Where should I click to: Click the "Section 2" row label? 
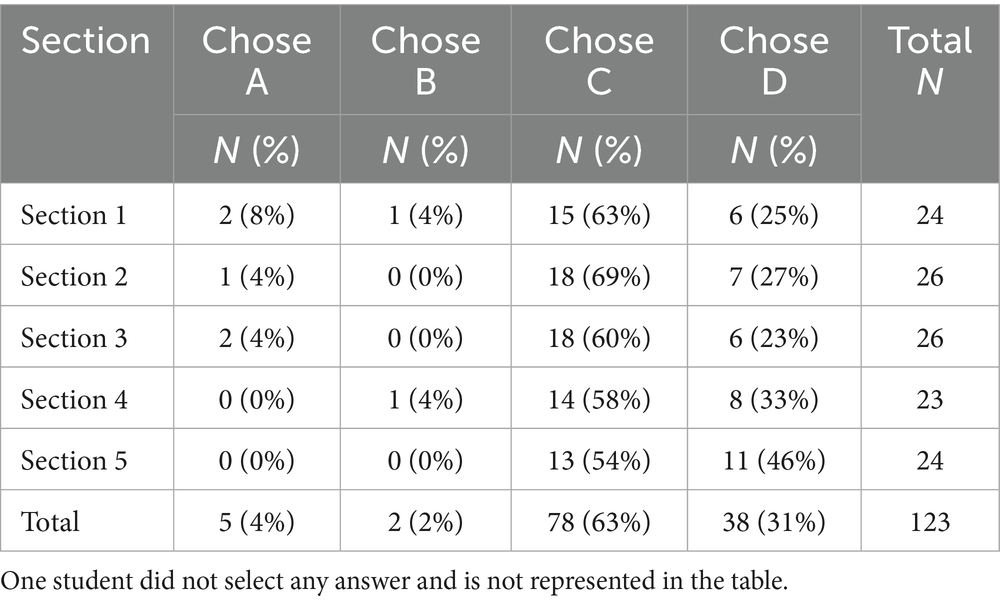pos(74,277)
